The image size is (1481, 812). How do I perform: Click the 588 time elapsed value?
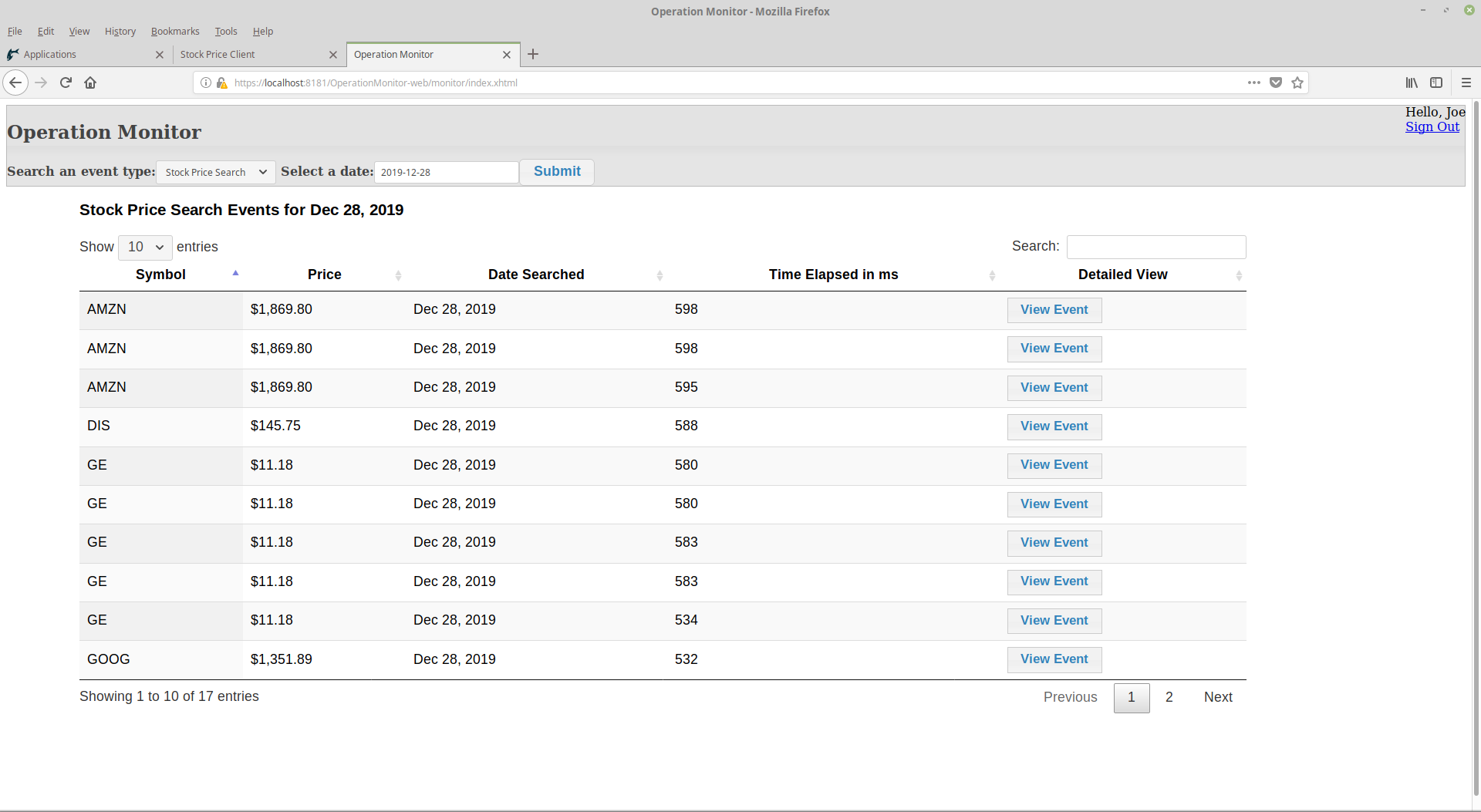[x=686, y=426]
